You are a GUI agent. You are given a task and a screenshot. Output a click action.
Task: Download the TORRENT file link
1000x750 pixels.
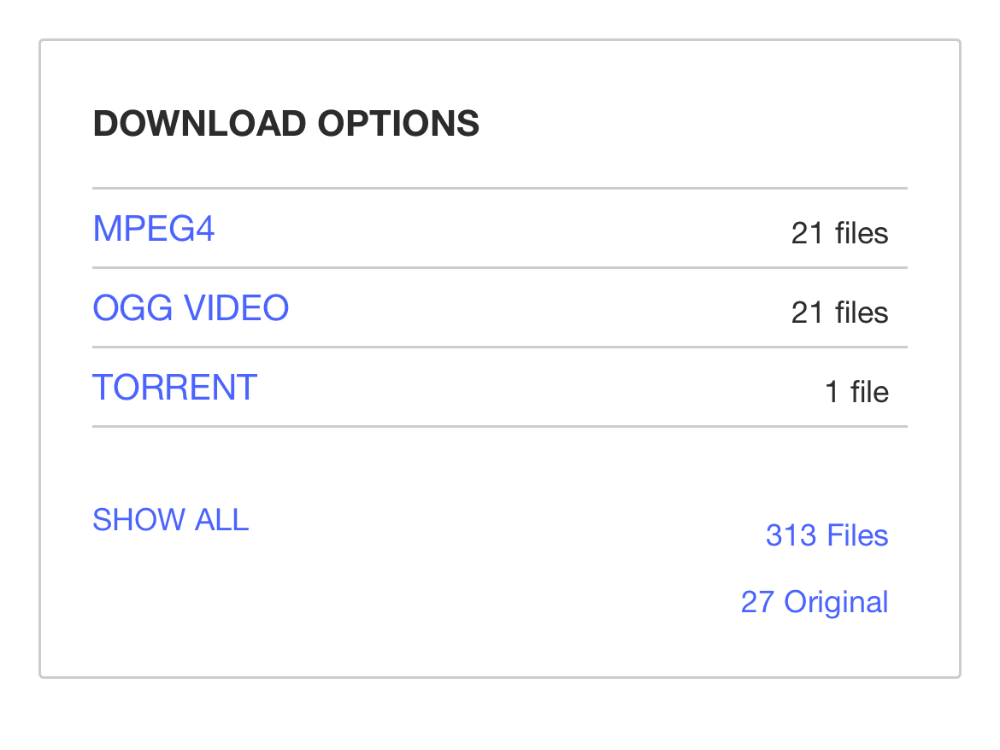click(x=174, y=387)
